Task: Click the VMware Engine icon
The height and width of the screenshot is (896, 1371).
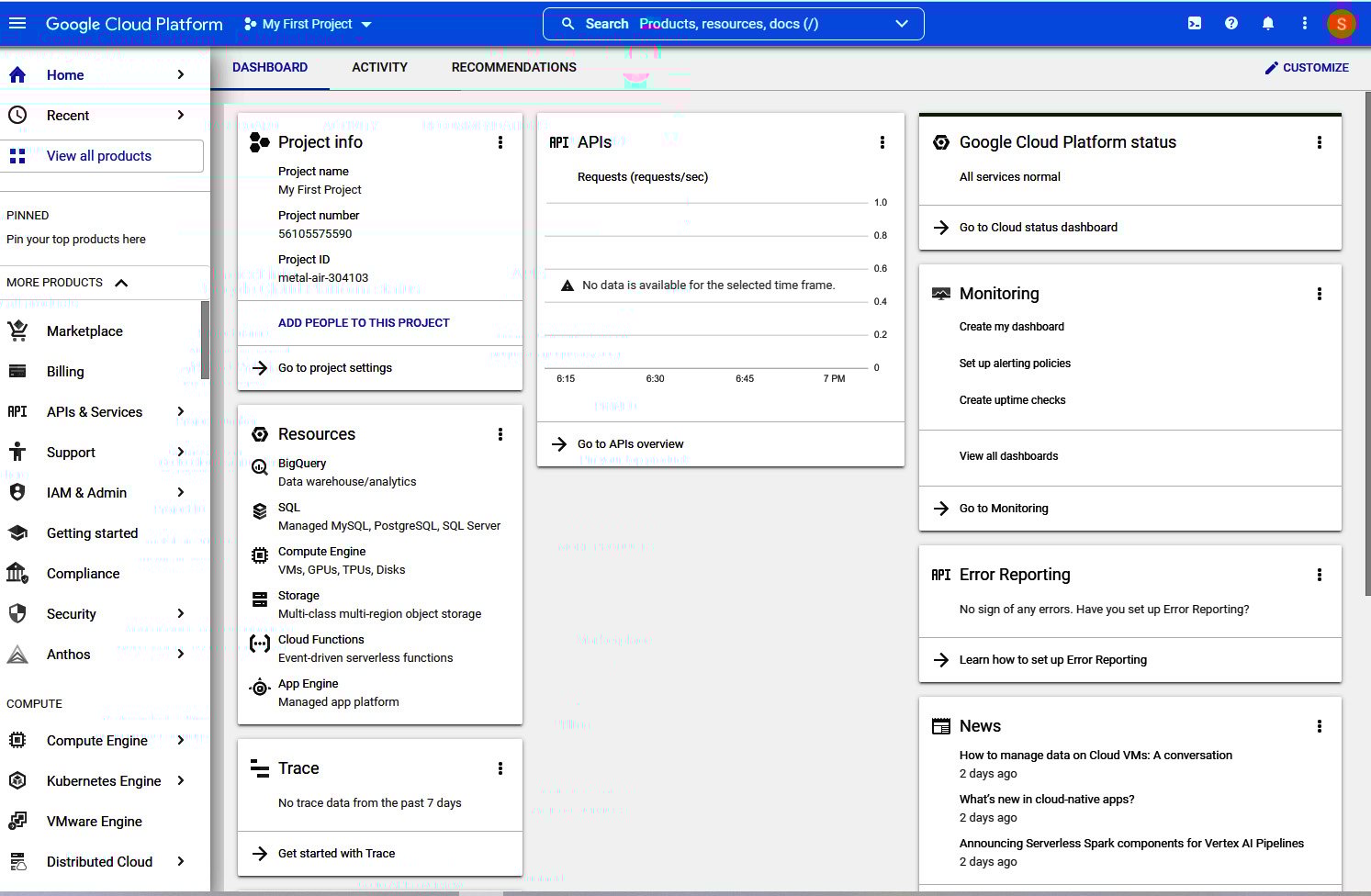Action: pos(17,822)
